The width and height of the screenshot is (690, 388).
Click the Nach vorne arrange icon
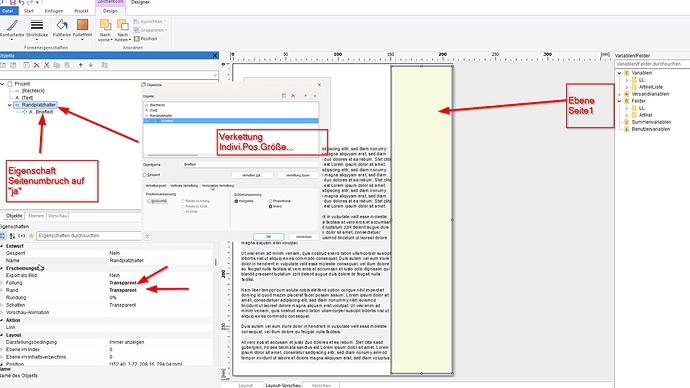pos(105,25)
